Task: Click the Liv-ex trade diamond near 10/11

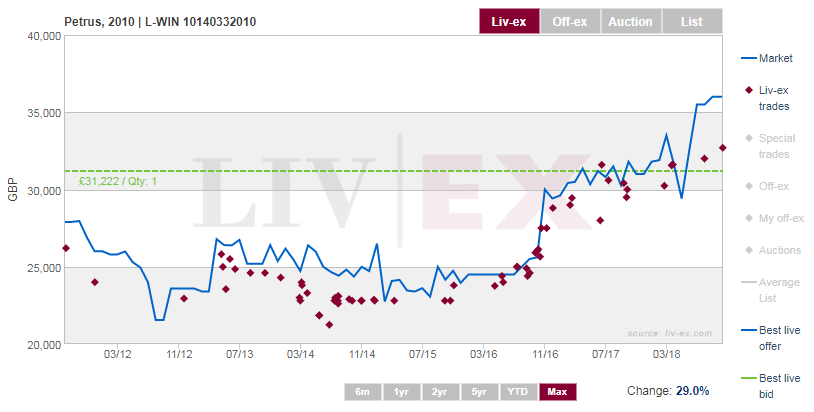Action: click(x=66, y=248)
